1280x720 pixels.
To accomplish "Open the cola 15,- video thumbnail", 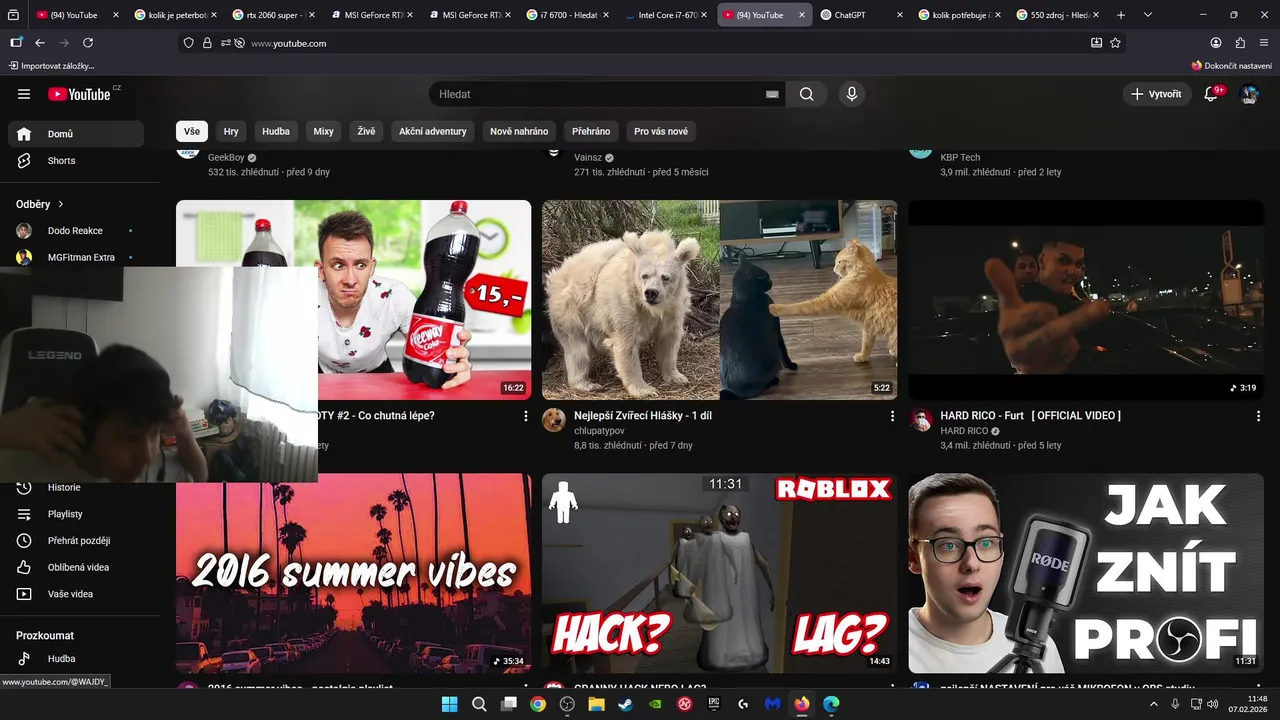I will (425, 300).
